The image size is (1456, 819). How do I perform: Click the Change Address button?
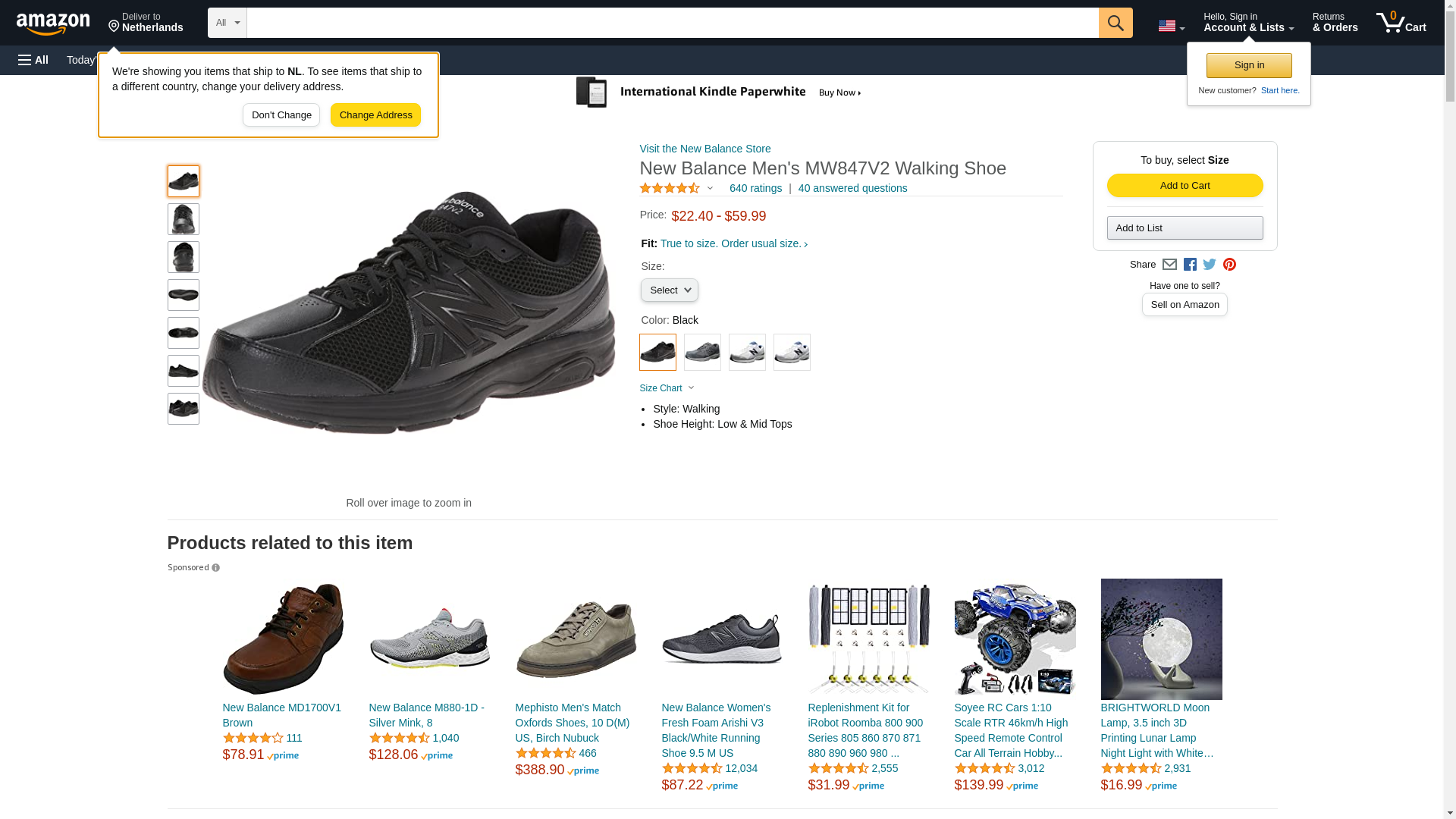375,115
